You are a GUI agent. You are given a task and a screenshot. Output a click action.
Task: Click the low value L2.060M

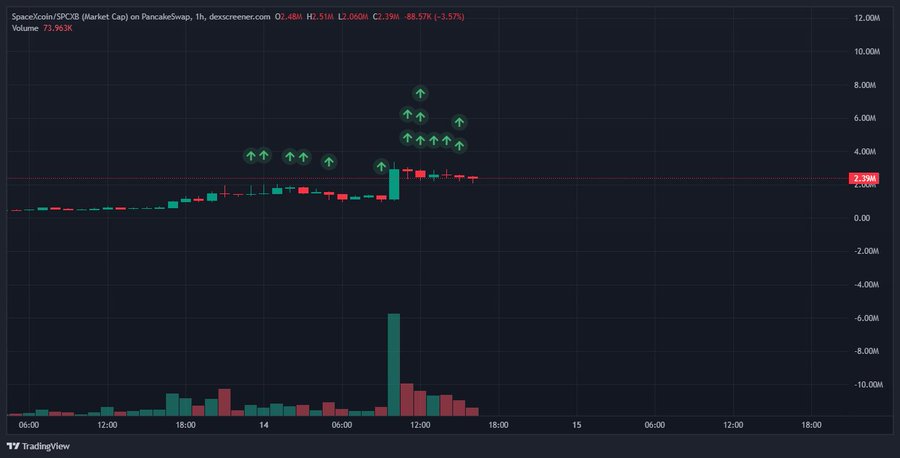pos(353,17)
